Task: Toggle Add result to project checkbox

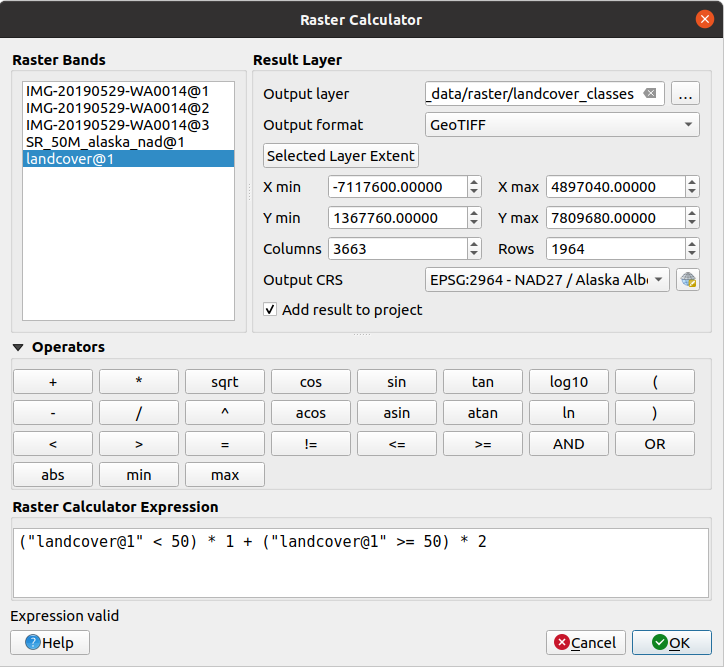Action: tap(270, 310)
